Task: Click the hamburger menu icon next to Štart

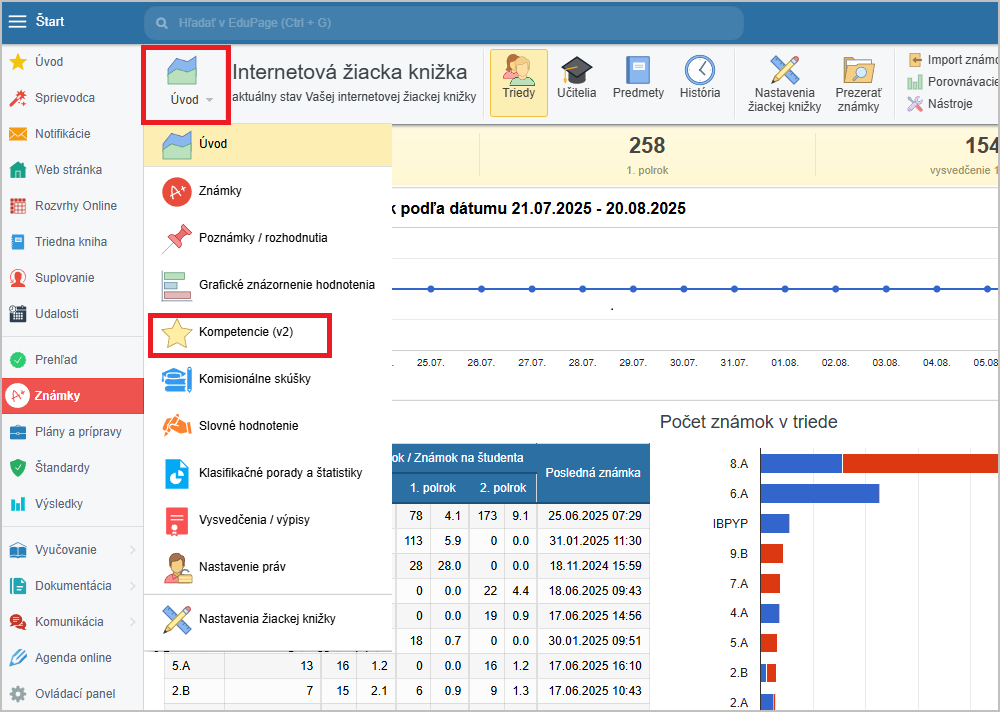Action: [x=17, y=21]
